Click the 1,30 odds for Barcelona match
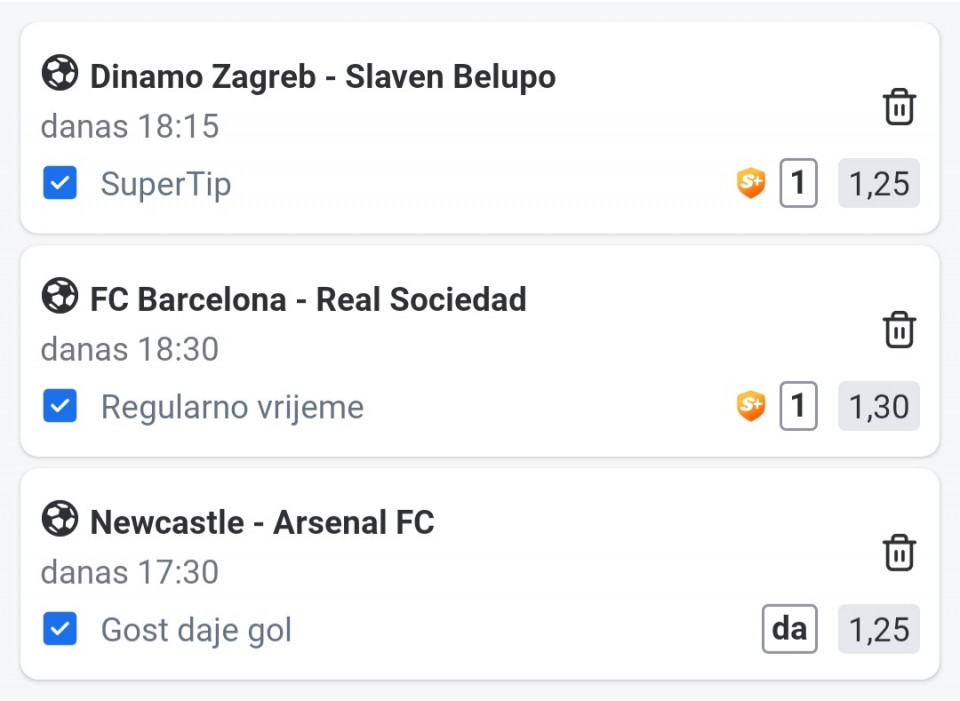Image resolution: width=960 pixels, height=701 pixels. pos(878,407)
